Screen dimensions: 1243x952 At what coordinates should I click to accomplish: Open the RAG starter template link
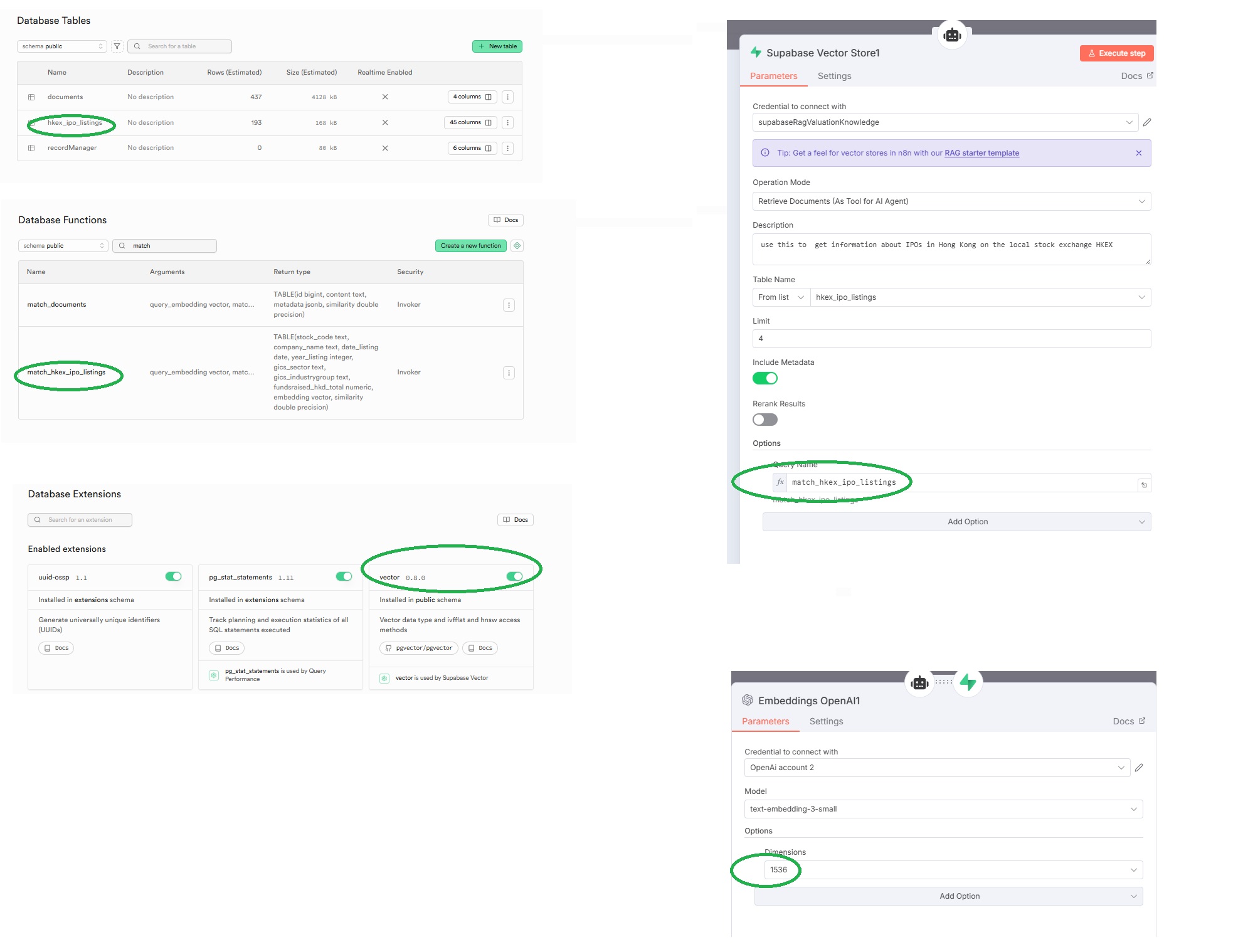click(981, 153)
